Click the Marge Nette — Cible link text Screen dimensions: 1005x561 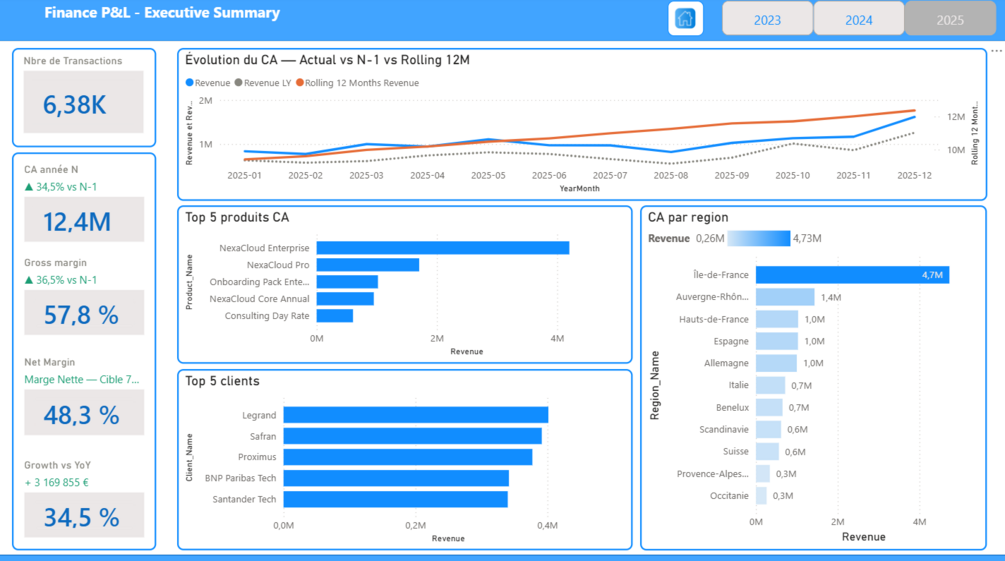(81, 380)
